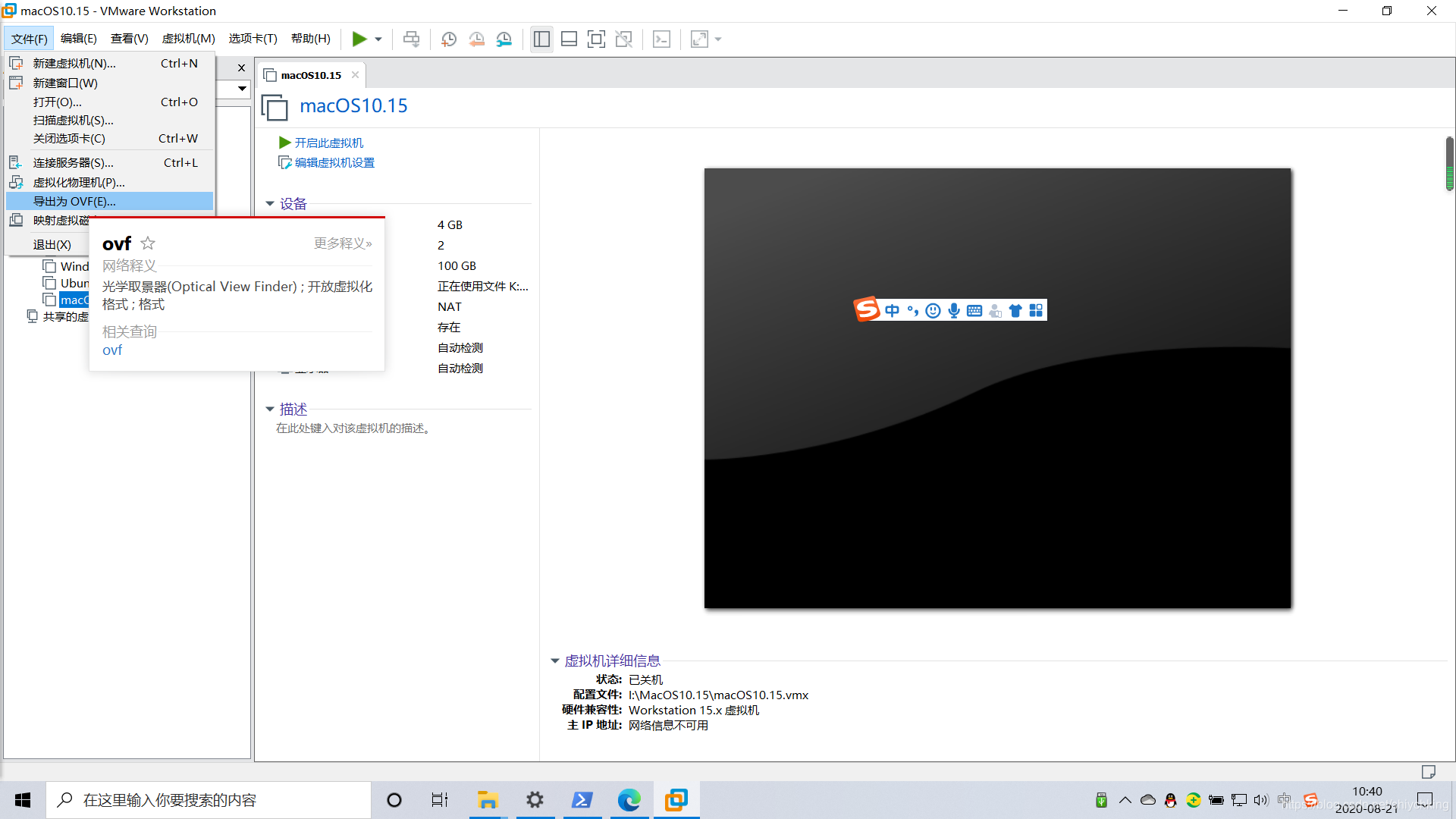The width and height of the screenshot is (1456, 819).
Task: Click the skin shirt icon on Sogou bar
Action: (1015, 311)
